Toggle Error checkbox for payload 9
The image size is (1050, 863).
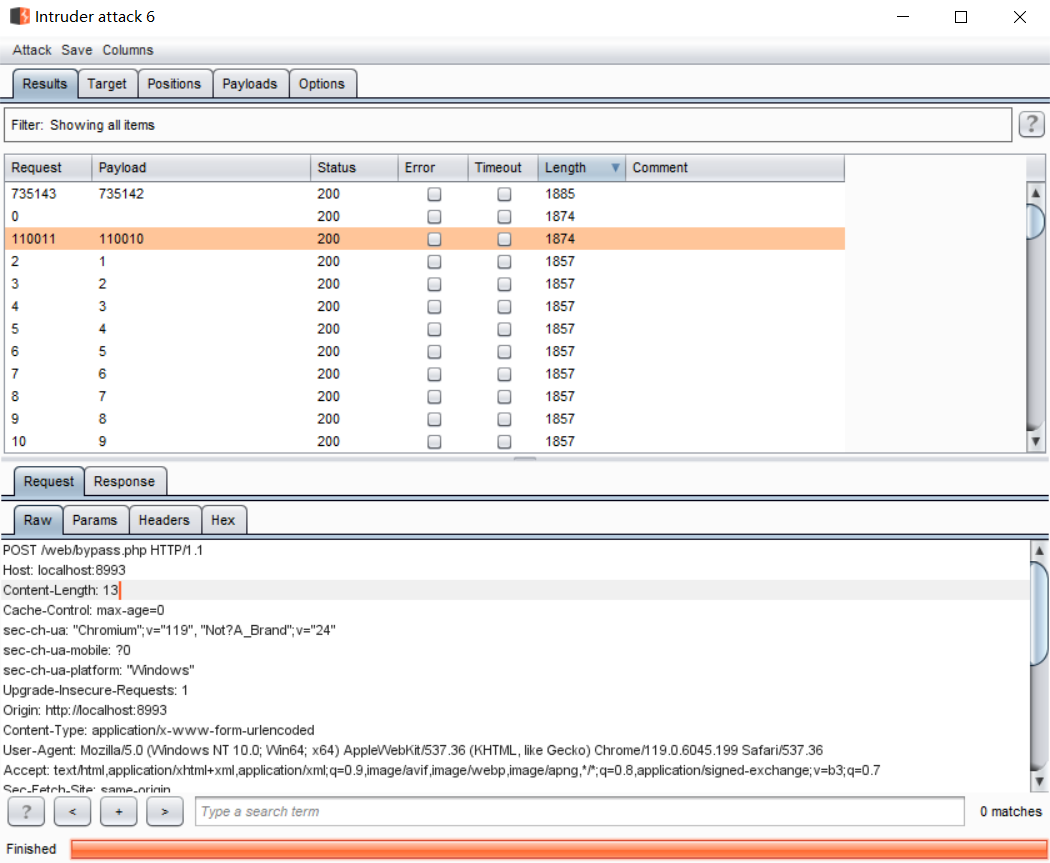point(434,441)
